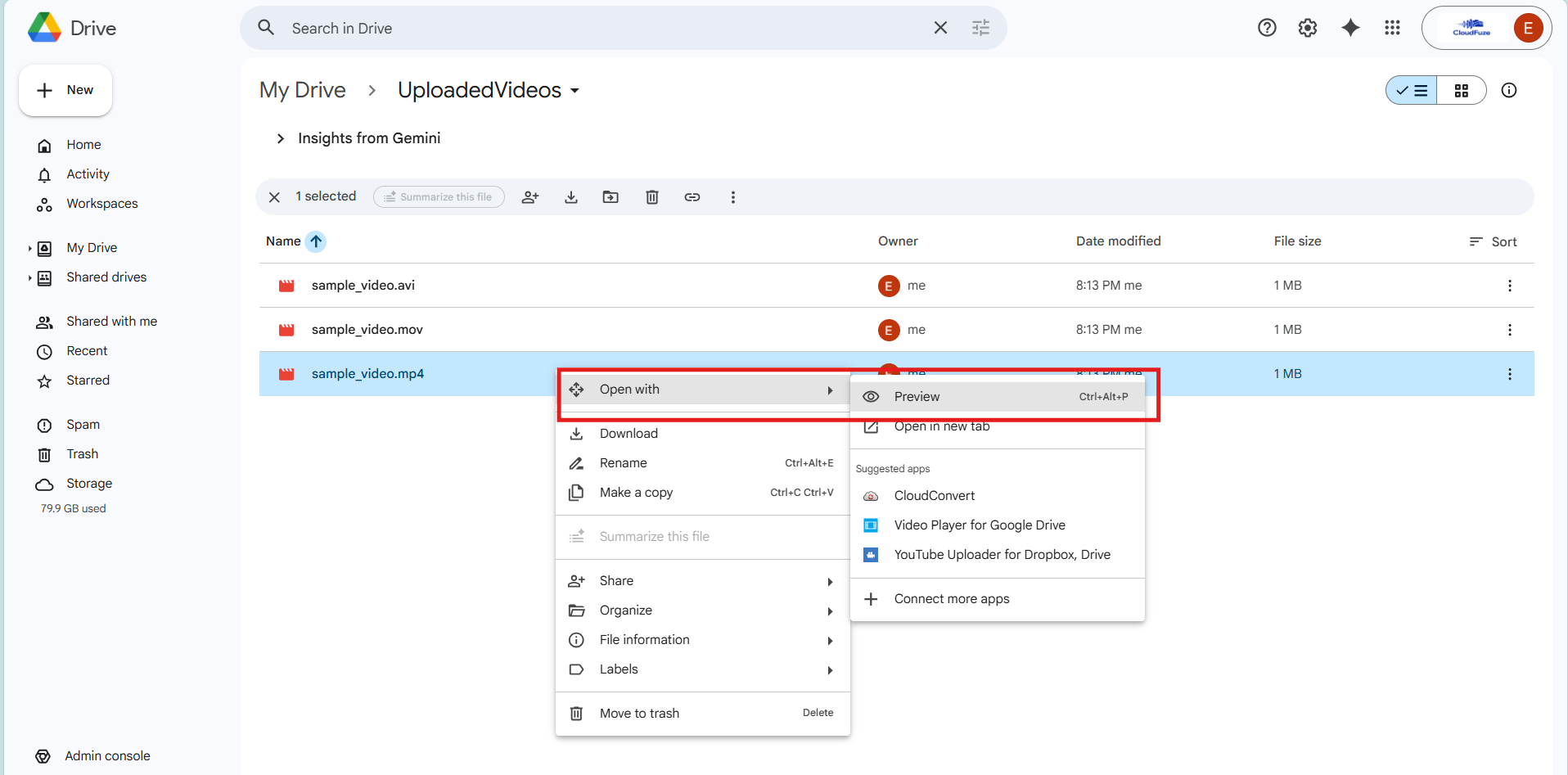Screen dimensions: 1568x775
Task: Share selection via person-add toolbar icon
Action: click(530, 196)
